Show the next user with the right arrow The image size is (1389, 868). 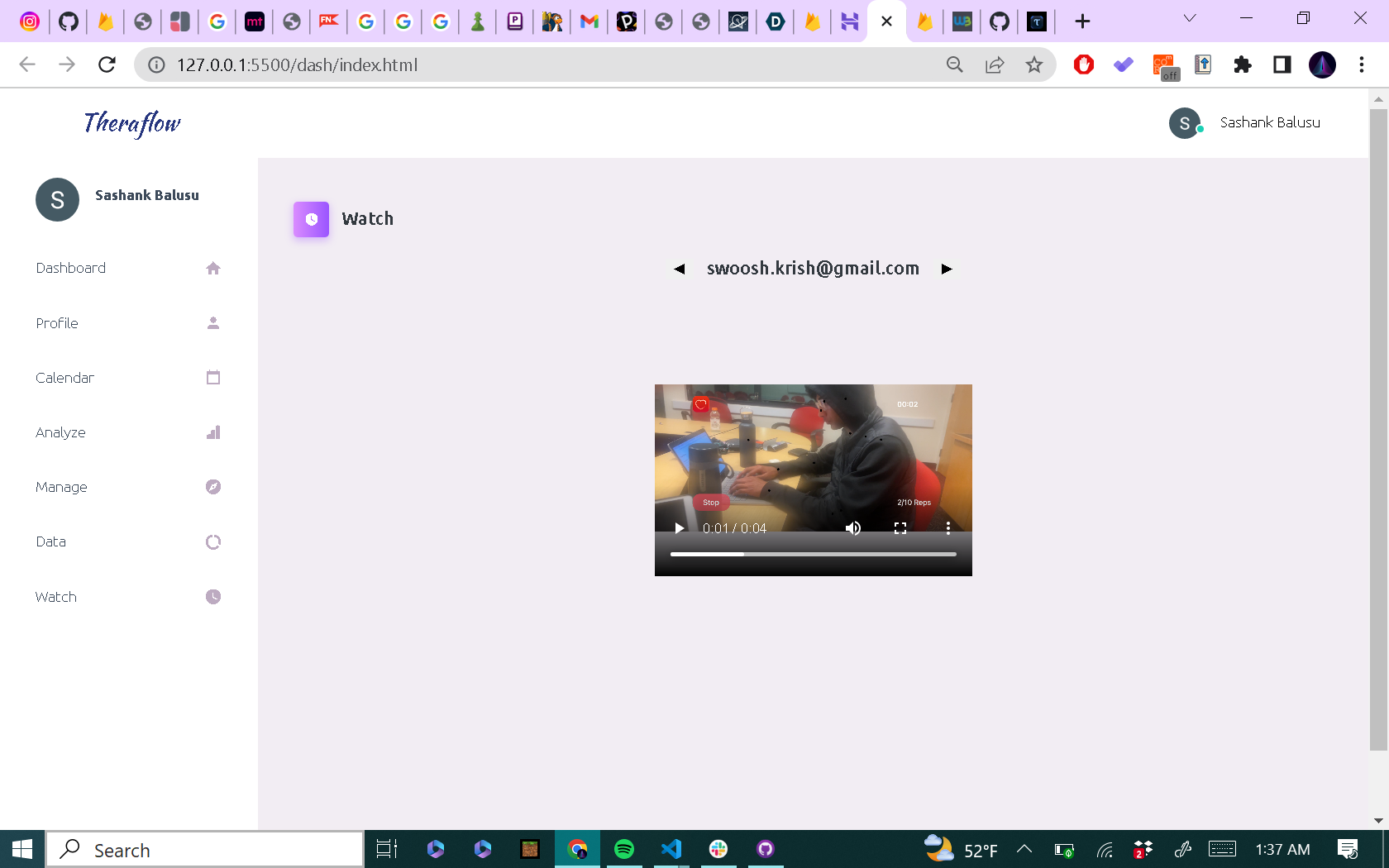point(947,269)
